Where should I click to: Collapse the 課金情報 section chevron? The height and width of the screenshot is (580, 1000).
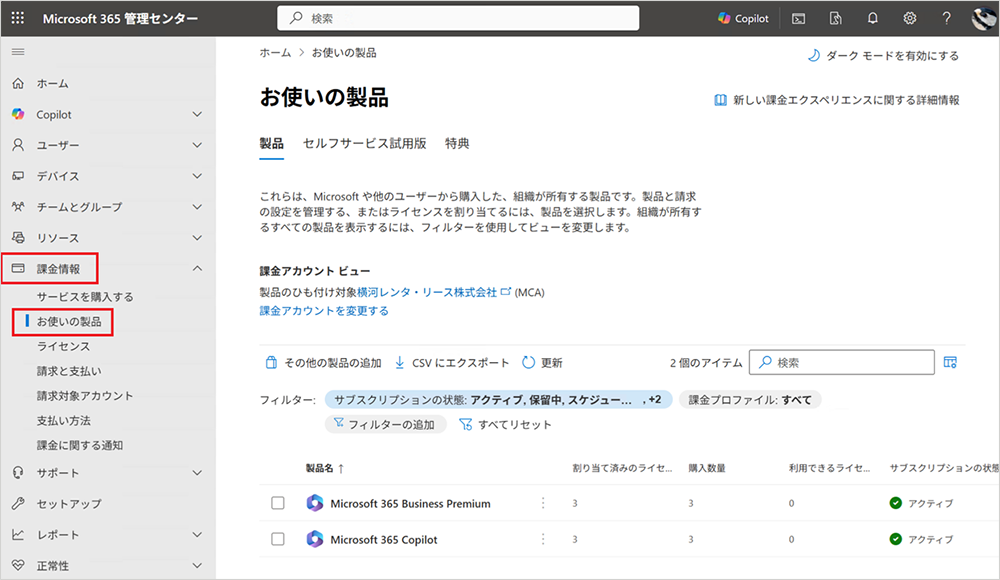[197, 269]
